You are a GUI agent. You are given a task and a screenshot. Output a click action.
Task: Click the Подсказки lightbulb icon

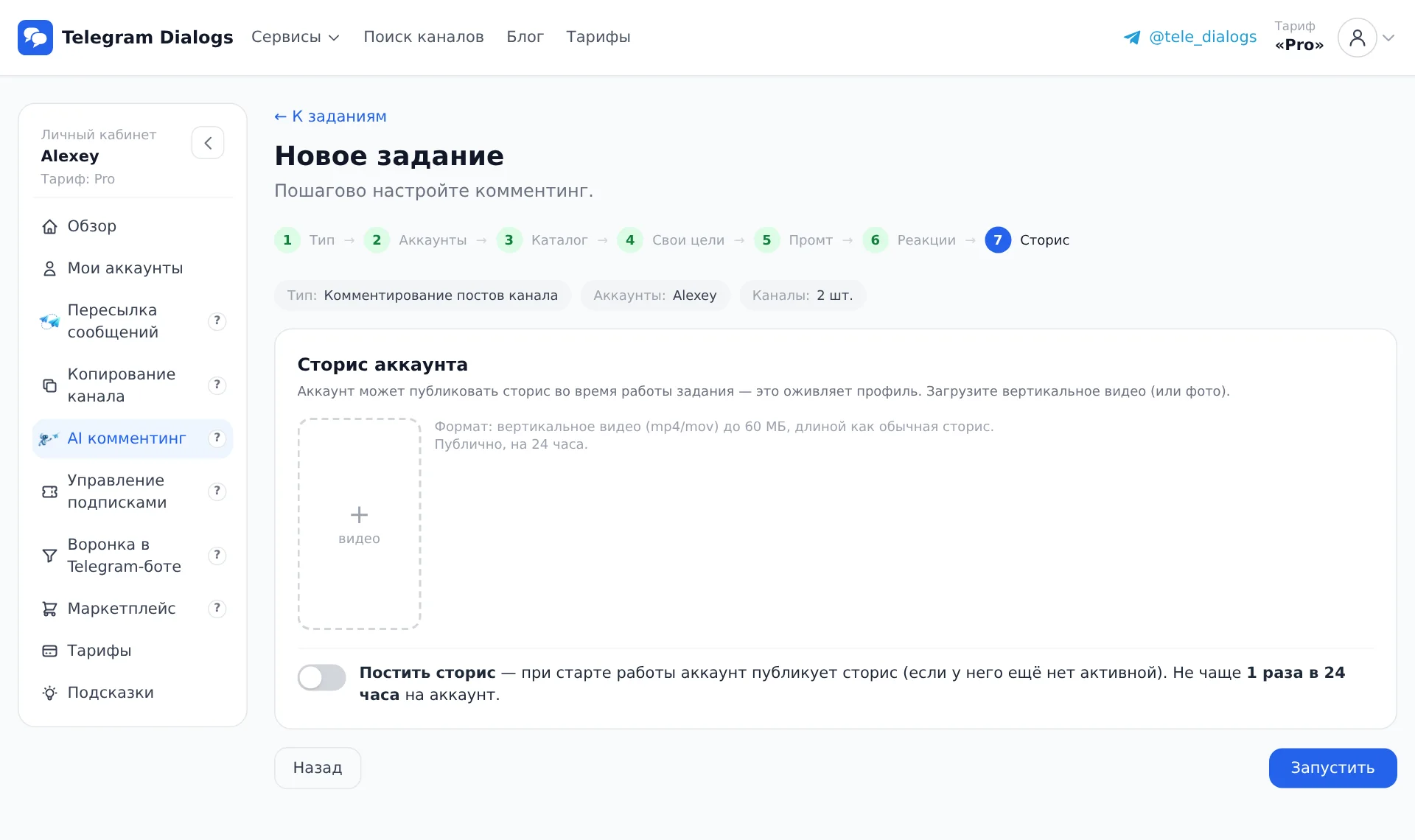pyautogui.click(x=49, y=693)
